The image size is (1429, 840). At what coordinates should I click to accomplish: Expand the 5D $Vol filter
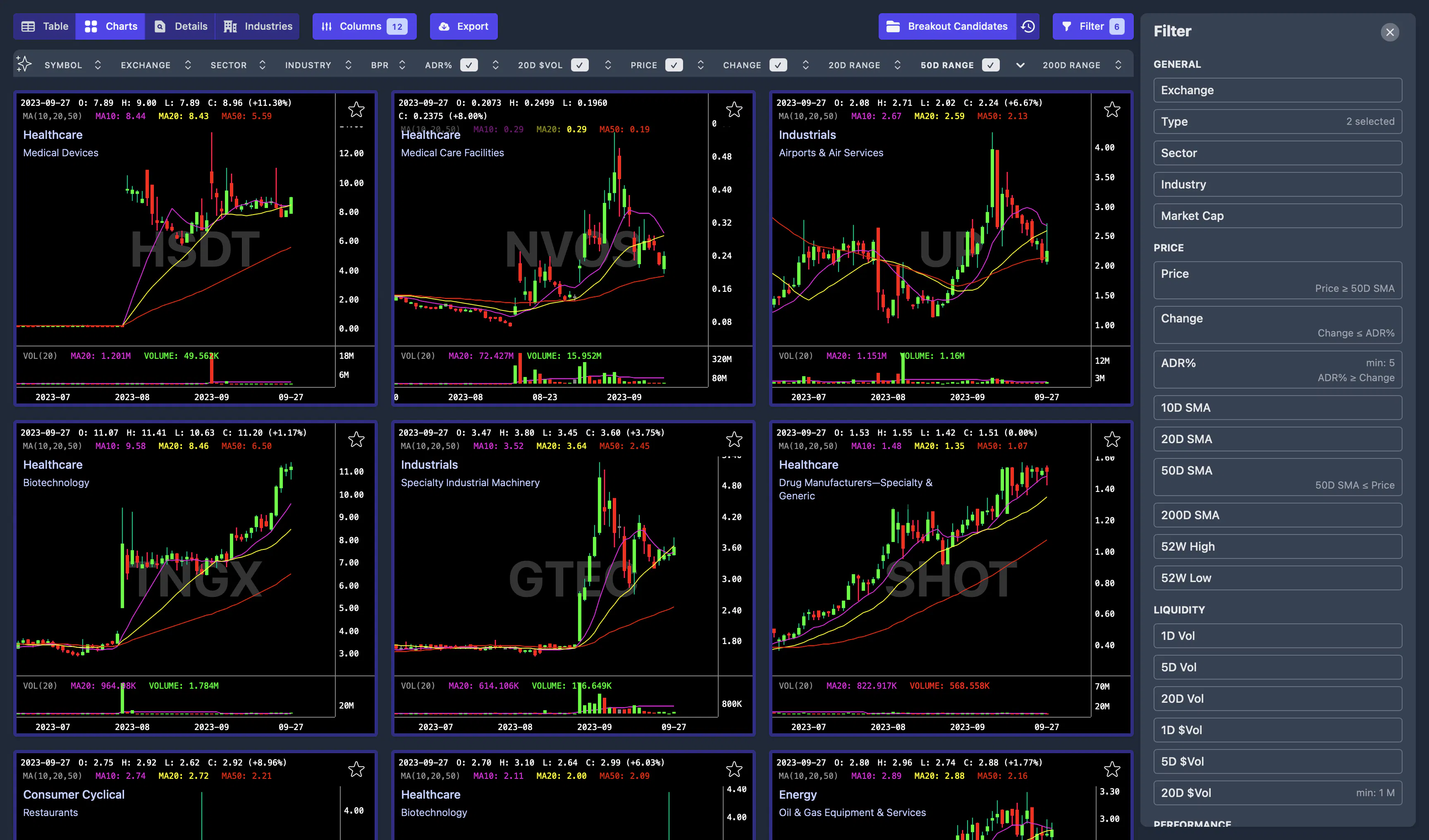pos(1278,761)
